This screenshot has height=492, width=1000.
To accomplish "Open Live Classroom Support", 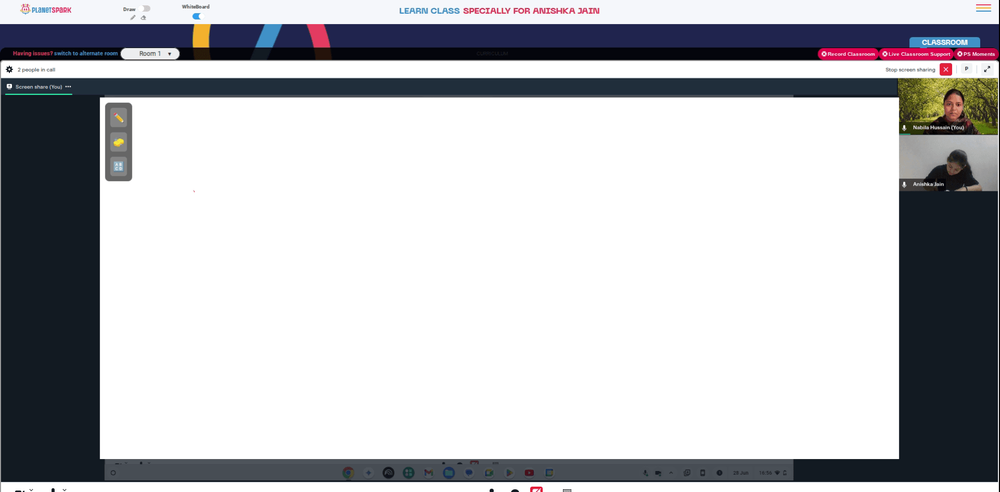I will tap(916, 54).
